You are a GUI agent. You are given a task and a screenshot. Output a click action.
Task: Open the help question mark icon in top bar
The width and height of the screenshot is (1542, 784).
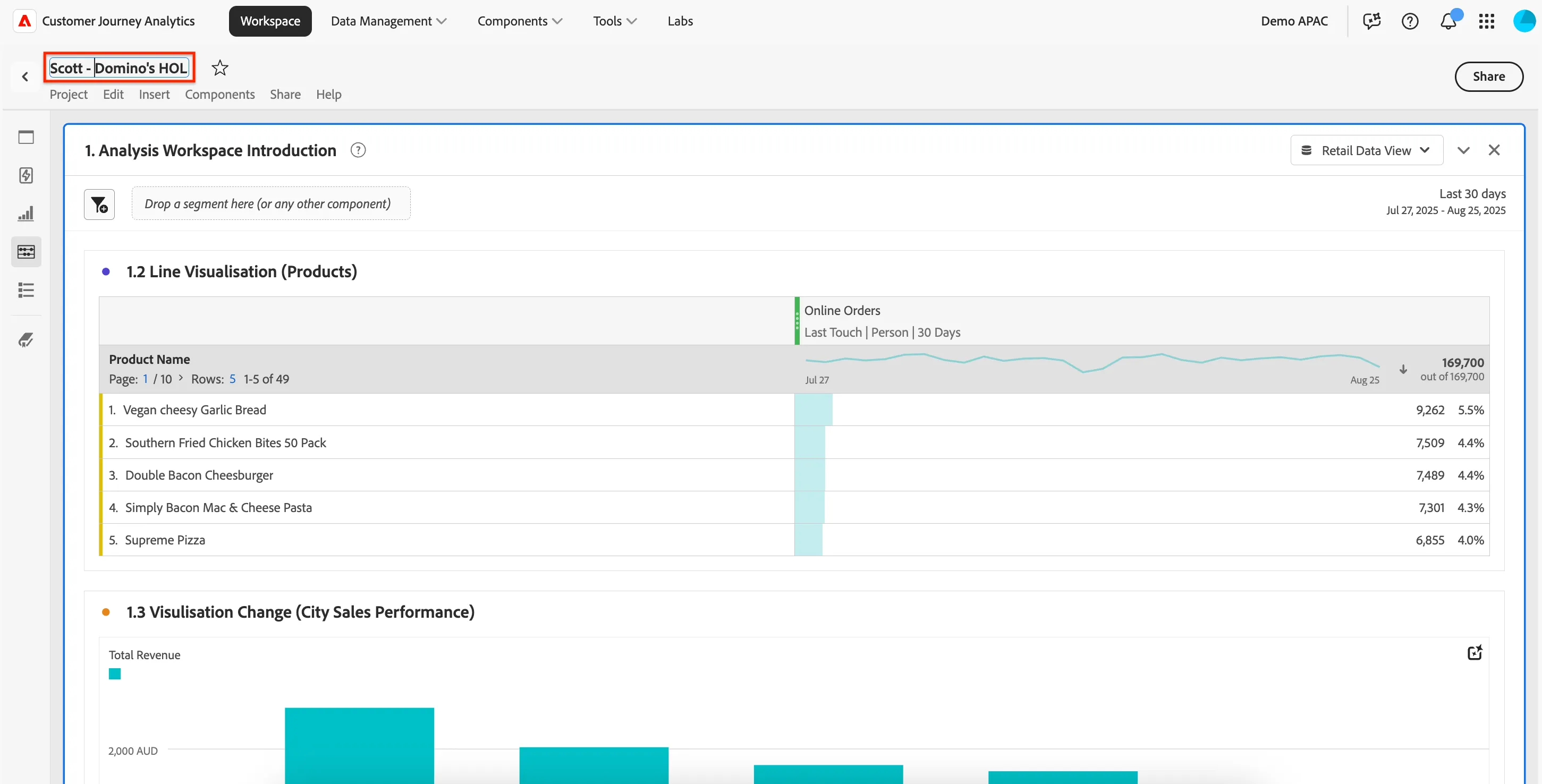click(x=1410, y=21)
